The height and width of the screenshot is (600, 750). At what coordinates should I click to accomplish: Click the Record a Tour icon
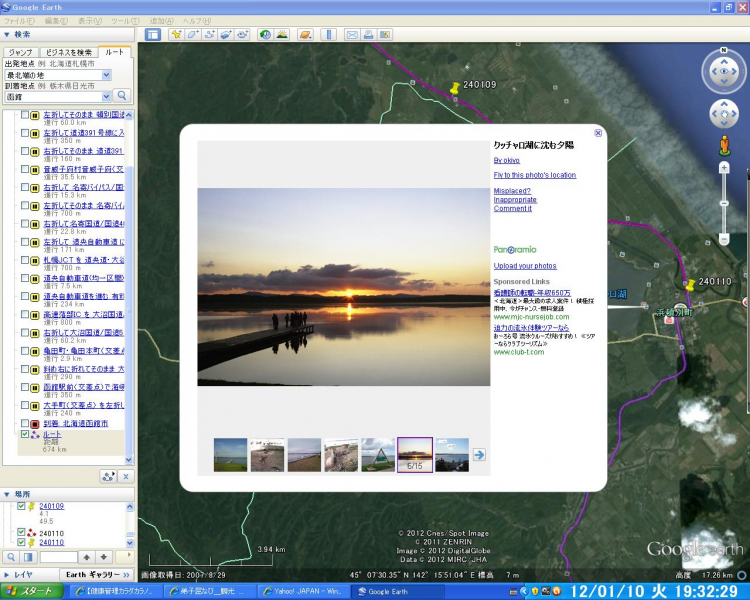[x=243, y=34]
